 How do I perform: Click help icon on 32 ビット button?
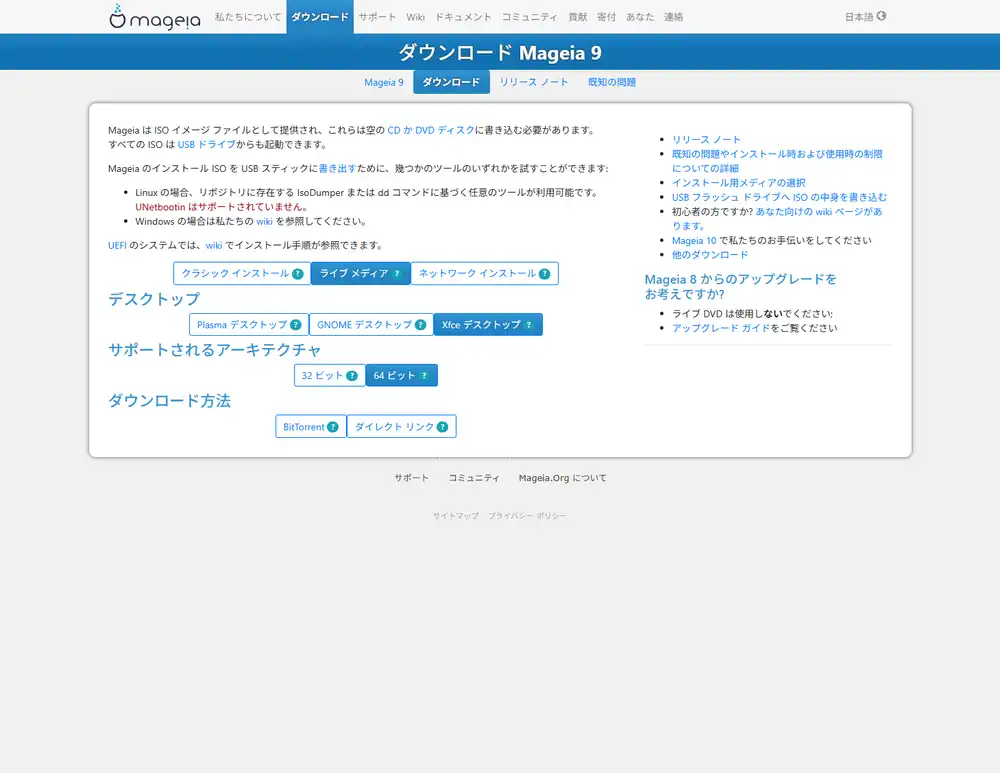click(x=352, y=376)
